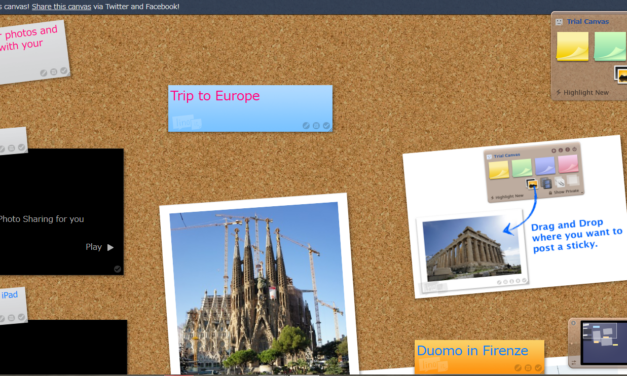This screenshot has height=376, width=627.
Task: Edit the 'Trip to Europe' sticky
Action: (306, 126)
